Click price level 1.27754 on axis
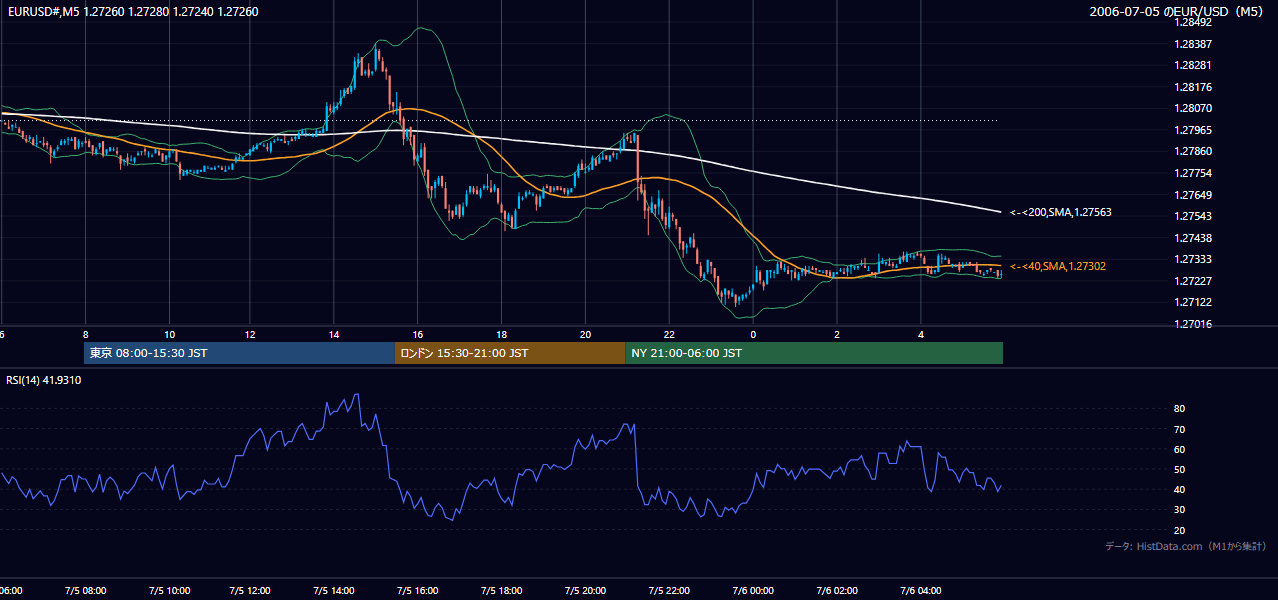 pyautogui.click(x=1194, y=173)
